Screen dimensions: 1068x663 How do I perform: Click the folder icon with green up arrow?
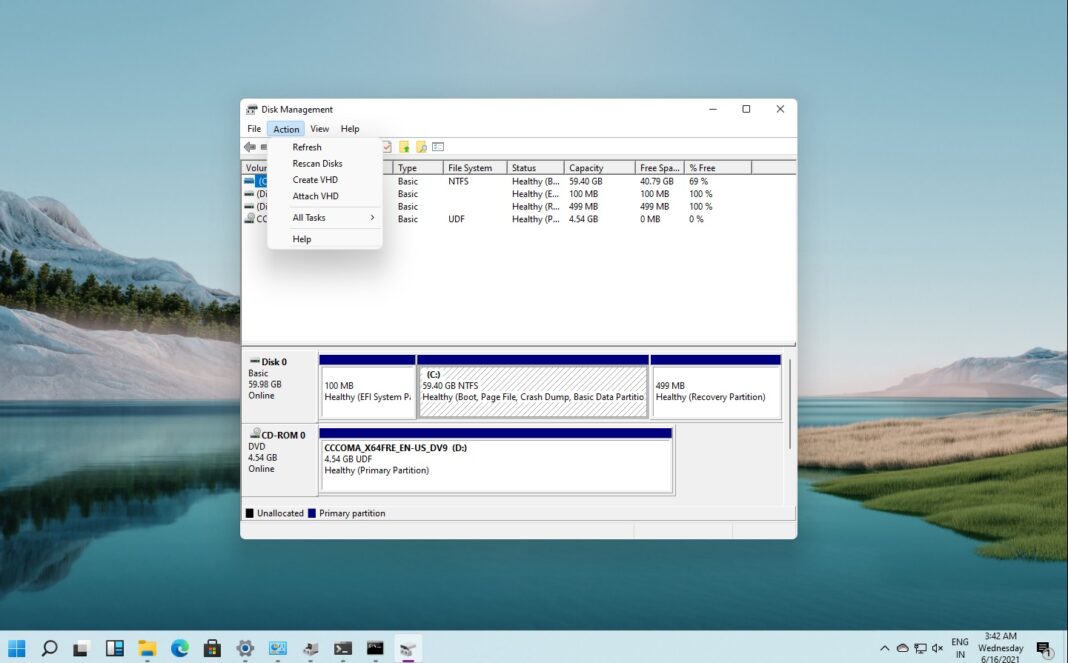[404, 147]
